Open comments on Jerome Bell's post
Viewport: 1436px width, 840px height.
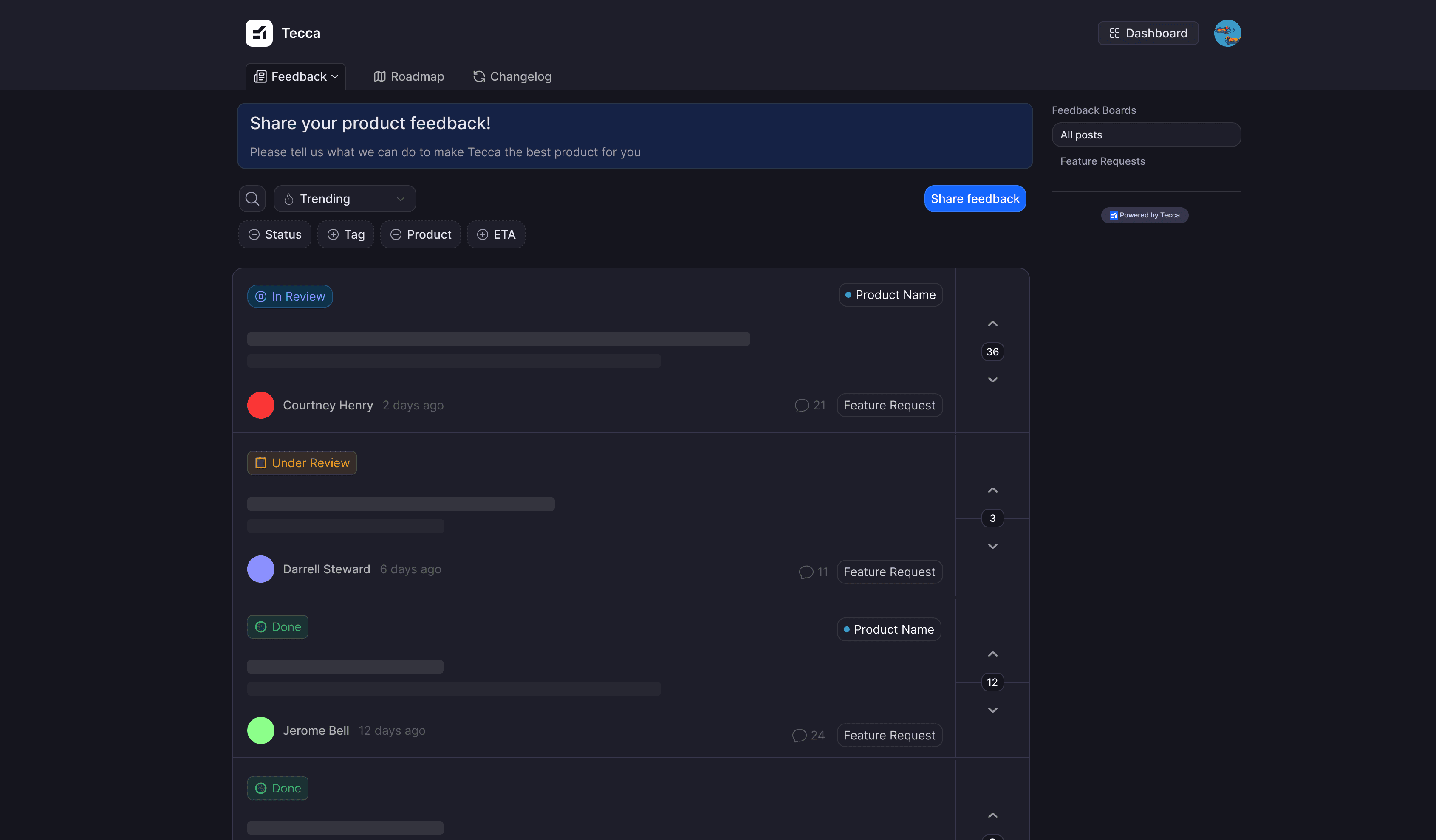pyautogui.click(x=808, y=735)
